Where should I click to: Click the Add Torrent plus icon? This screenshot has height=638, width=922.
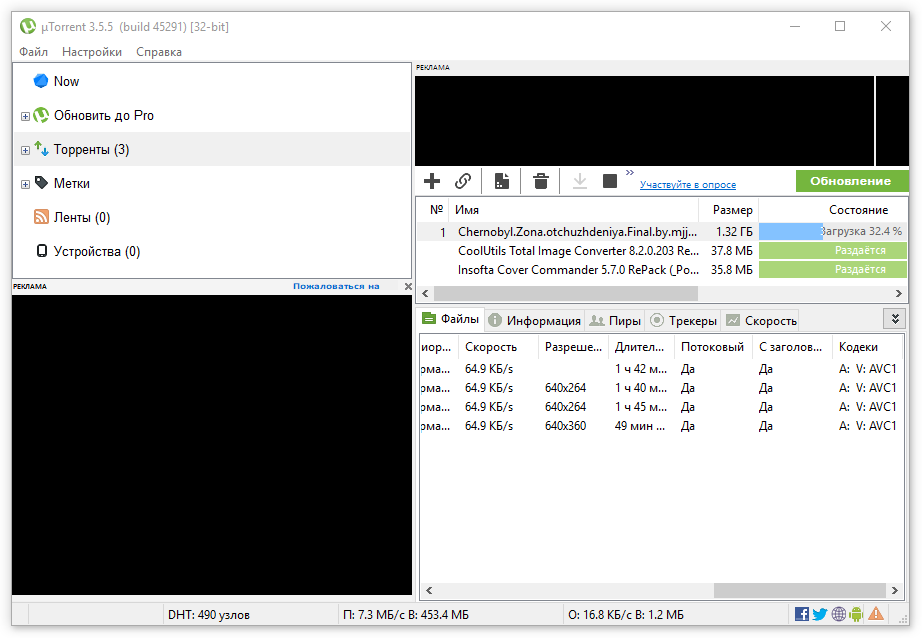[432, 181]
